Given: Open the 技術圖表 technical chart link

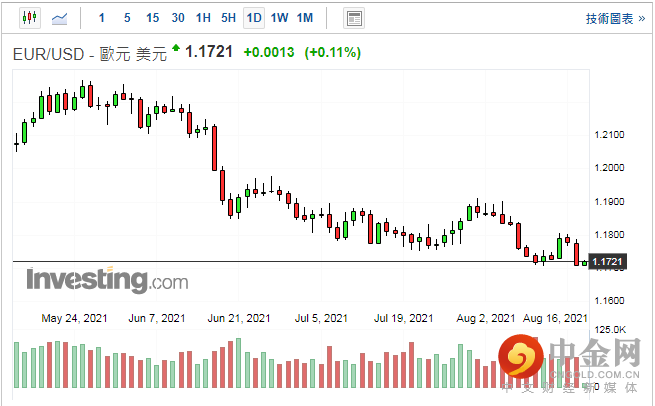Looking at the screenshot, I should 608,18.
